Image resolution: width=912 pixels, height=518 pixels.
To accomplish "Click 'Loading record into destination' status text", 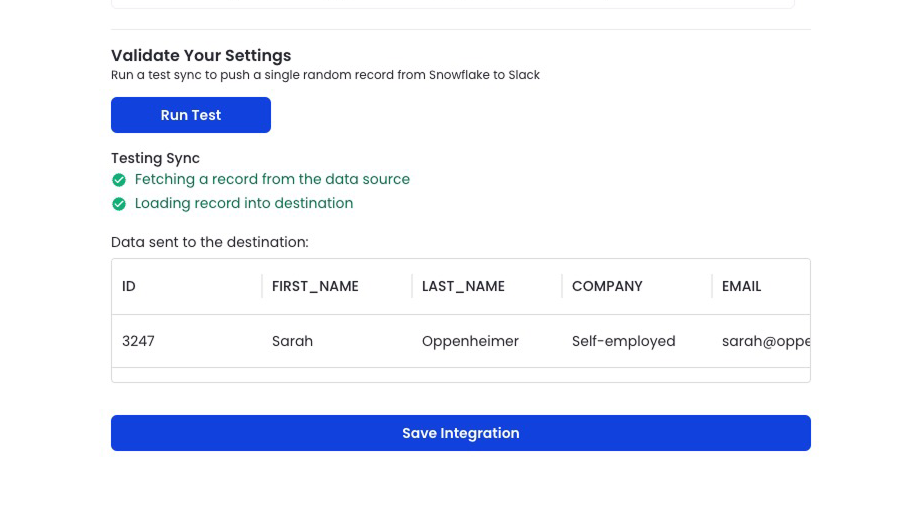I will point(244,203).
